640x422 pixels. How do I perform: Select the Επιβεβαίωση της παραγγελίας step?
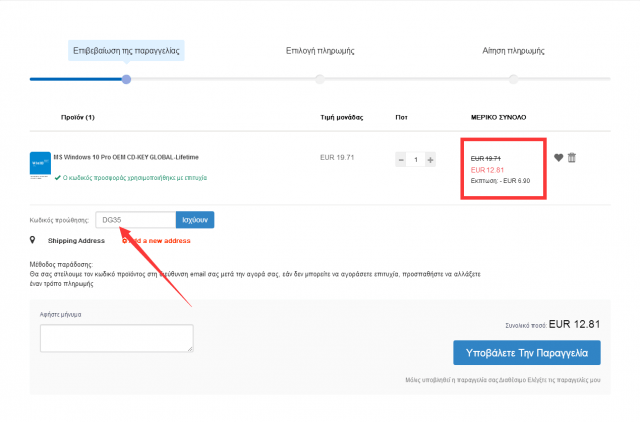[126, 50]
